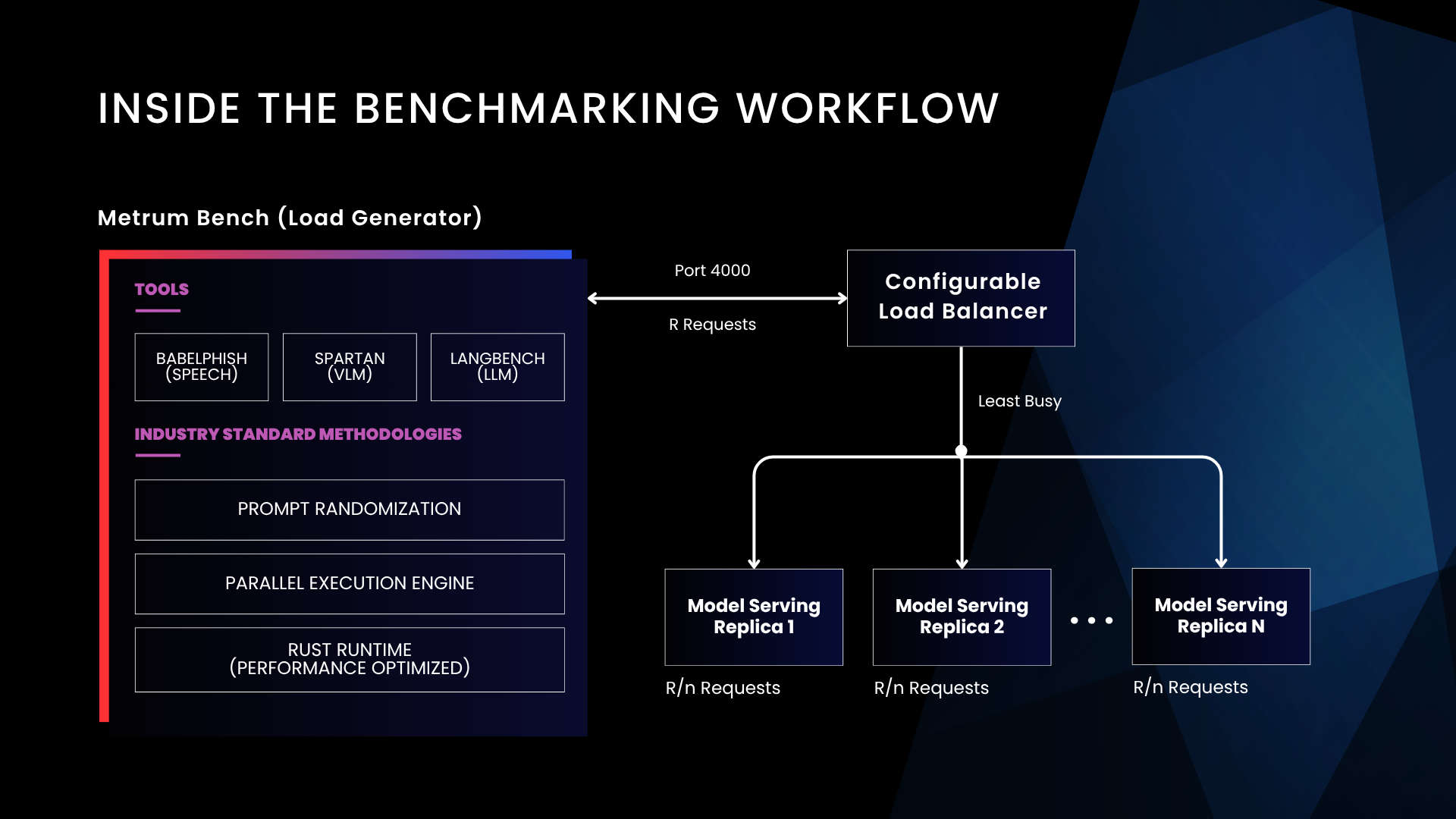Click the RUST RUNTIME performance optimized box
The image size is (1456, 819).
pyautogui.click(x=350, y=660)
